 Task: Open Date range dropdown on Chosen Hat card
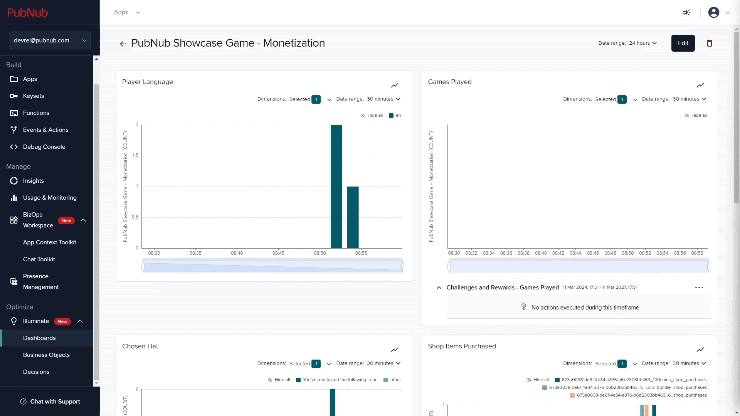368,364
